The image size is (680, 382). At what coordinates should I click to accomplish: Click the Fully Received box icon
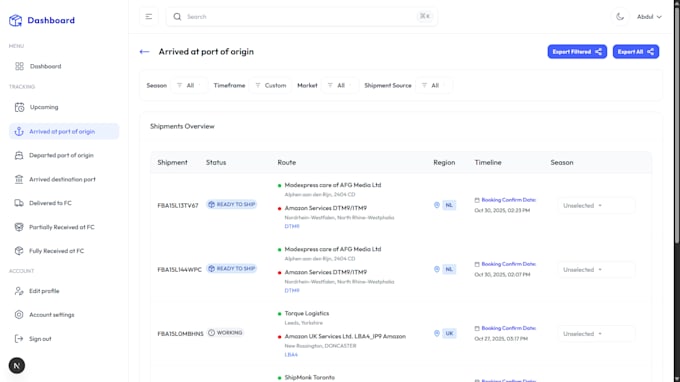19,251
